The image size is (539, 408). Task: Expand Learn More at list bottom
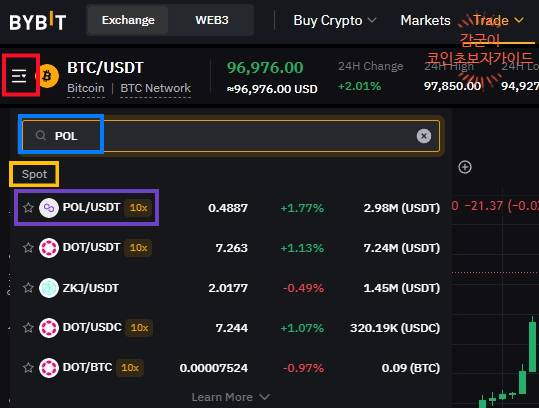[230, 397]
